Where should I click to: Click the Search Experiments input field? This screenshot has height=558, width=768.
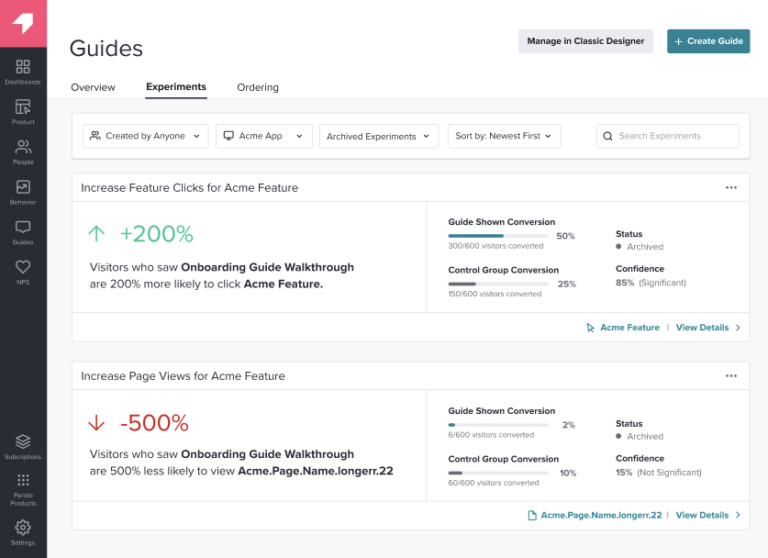click(668, 136)
